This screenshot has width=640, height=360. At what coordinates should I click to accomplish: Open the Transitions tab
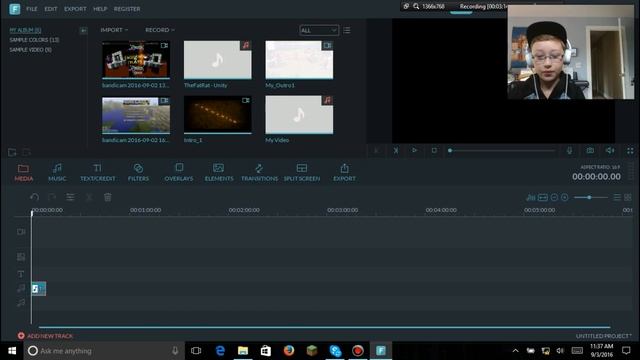(x=259, y=173)
